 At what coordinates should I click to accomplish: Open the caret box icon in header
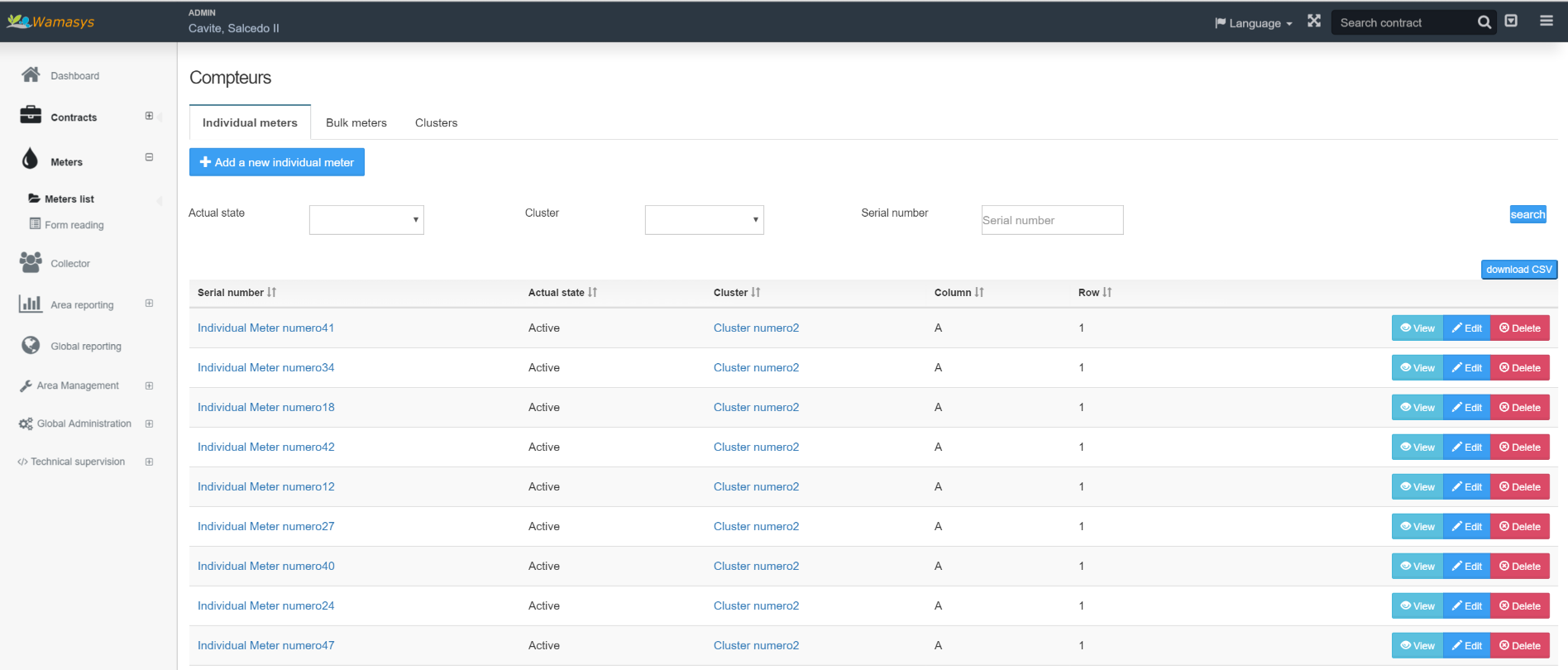pos(1511,21)
